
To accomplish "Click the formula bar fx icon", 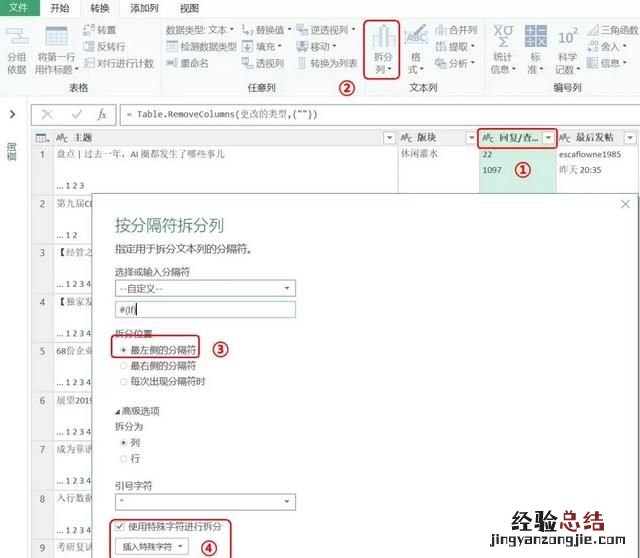I will [x=102, y=115].
